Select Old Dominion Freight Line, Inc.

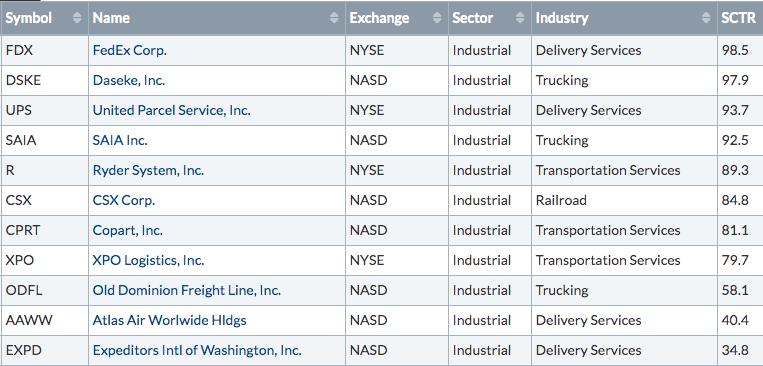pos(186,291)
